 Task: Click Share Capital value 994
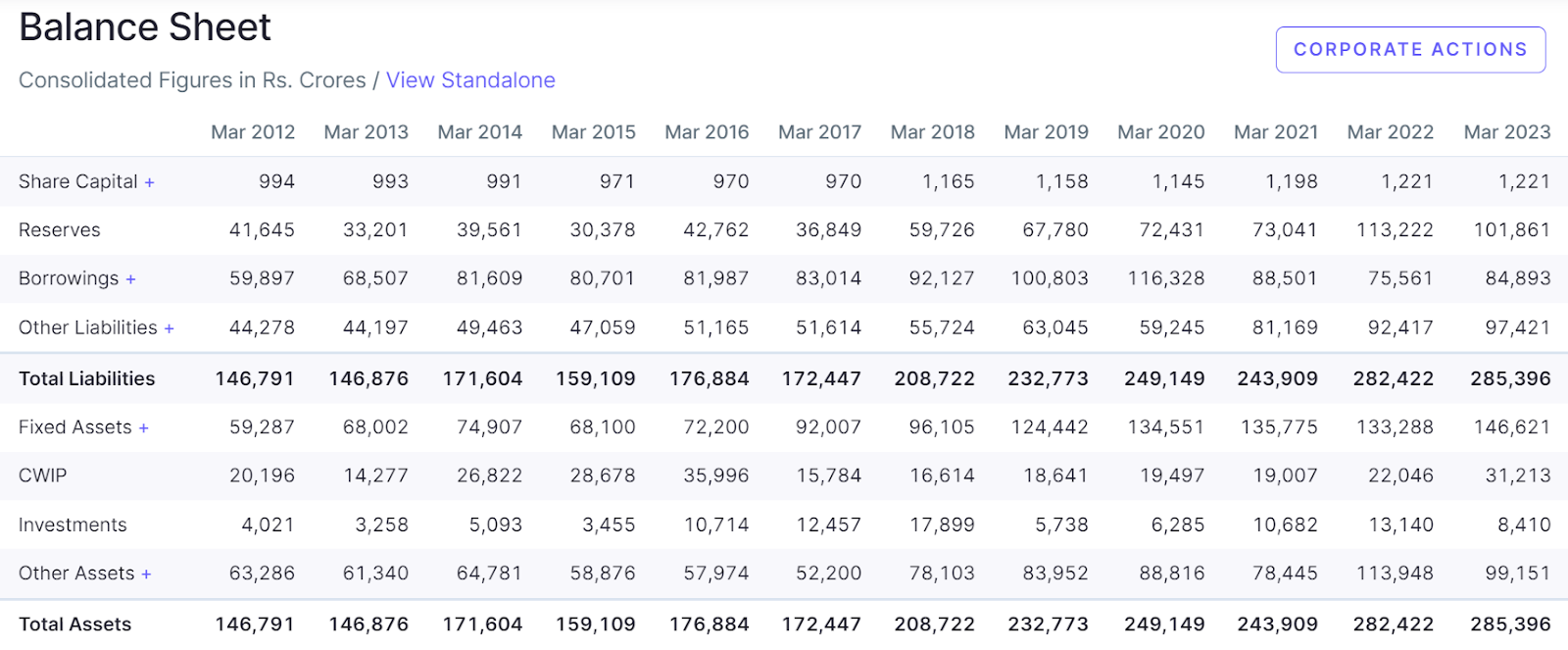coord(276,181)
